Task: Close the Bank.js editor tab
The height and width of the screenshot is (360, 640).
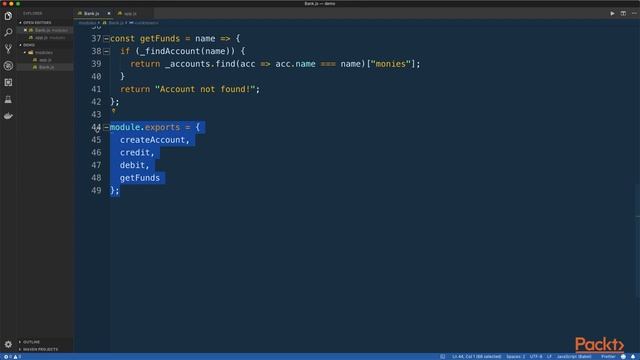Action: point(109,13)
